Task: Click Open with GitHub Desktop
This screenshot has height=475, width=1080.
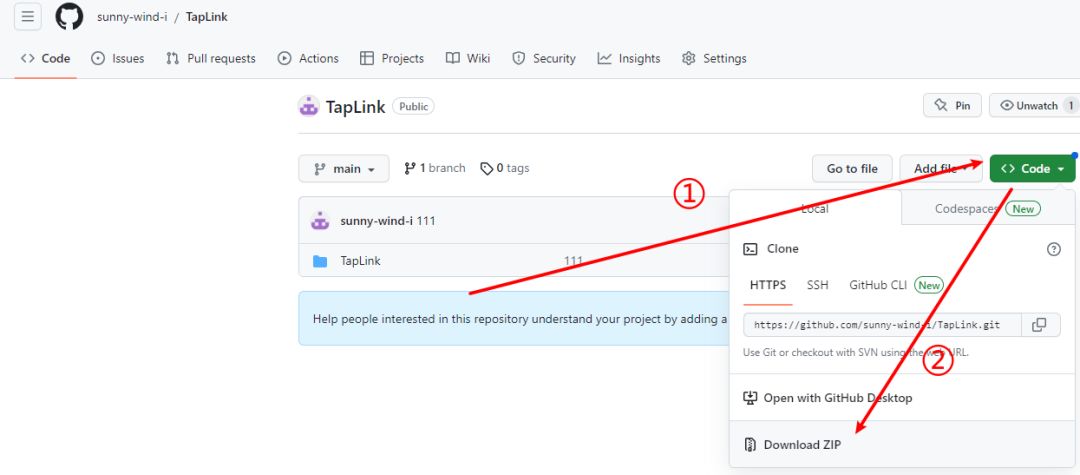Action: (902, 398)
